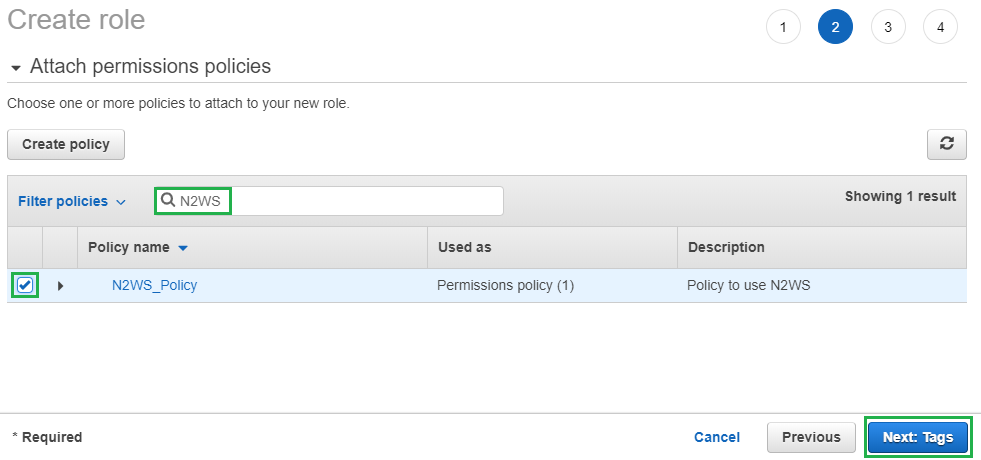Sort by the Policy name column arrow
This screenshot has width=981, height=460.
point(183,248)
